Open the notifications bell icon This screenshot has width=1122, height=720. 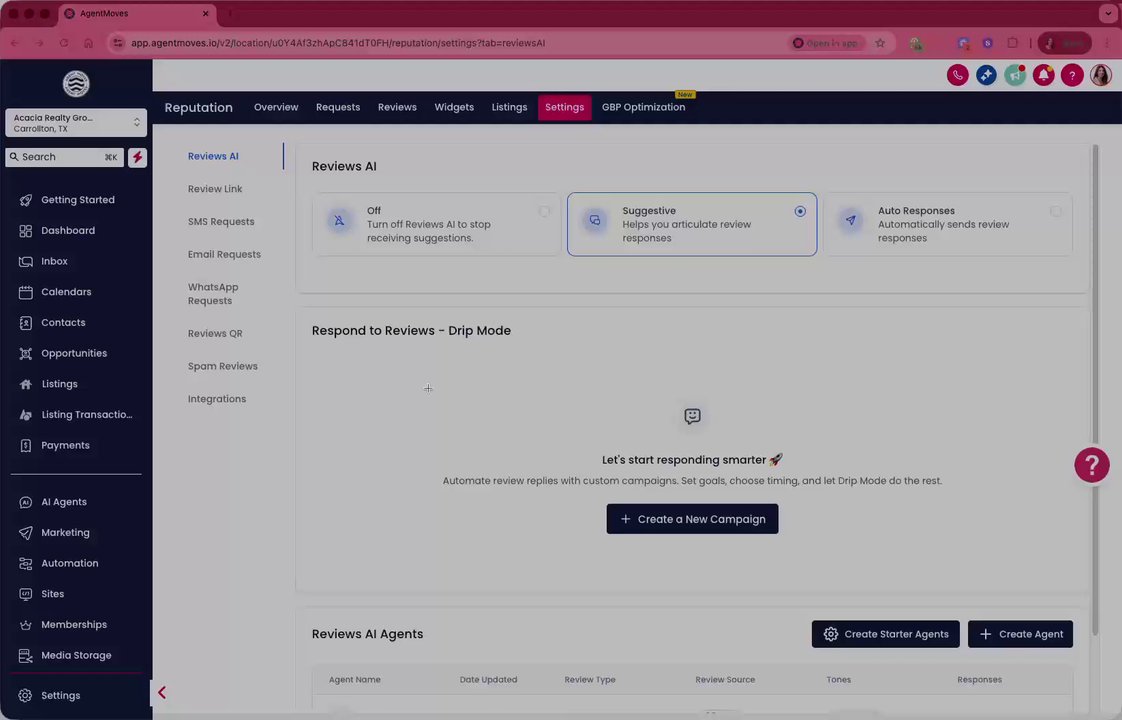coord(1043,75)
